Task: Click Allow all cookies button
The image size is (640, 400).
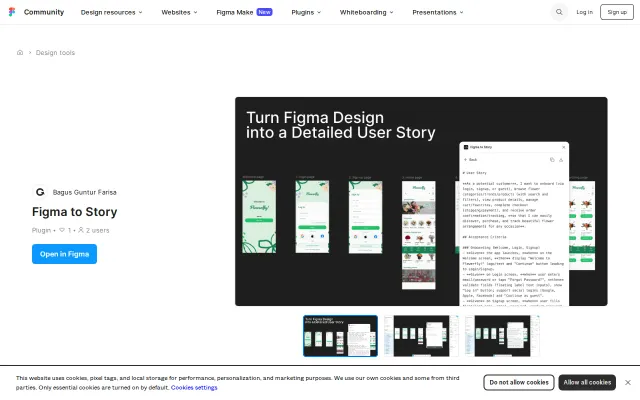Action: click(587, 382)
